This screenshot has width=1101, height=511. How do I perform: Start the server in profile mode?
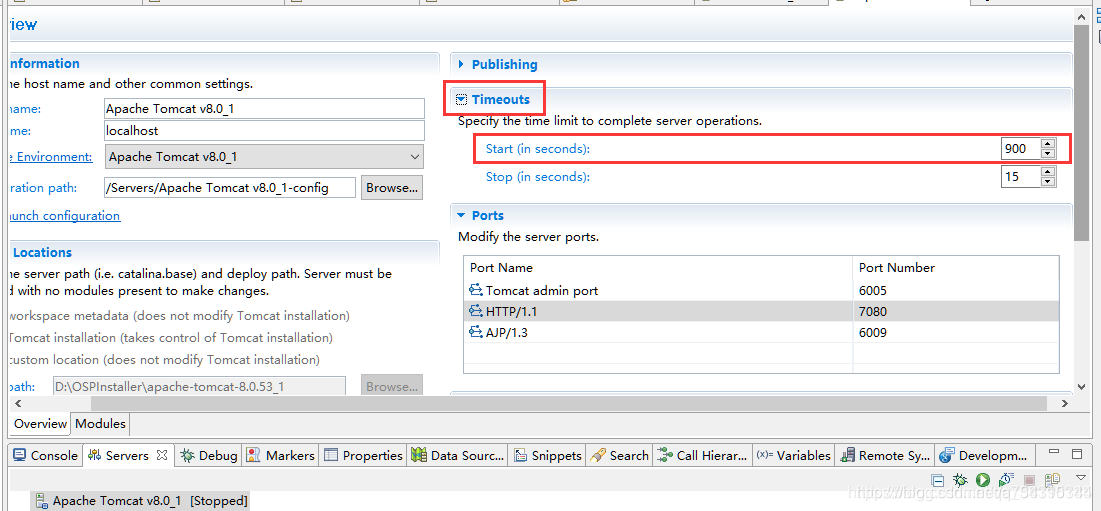tap(1005, 480)
